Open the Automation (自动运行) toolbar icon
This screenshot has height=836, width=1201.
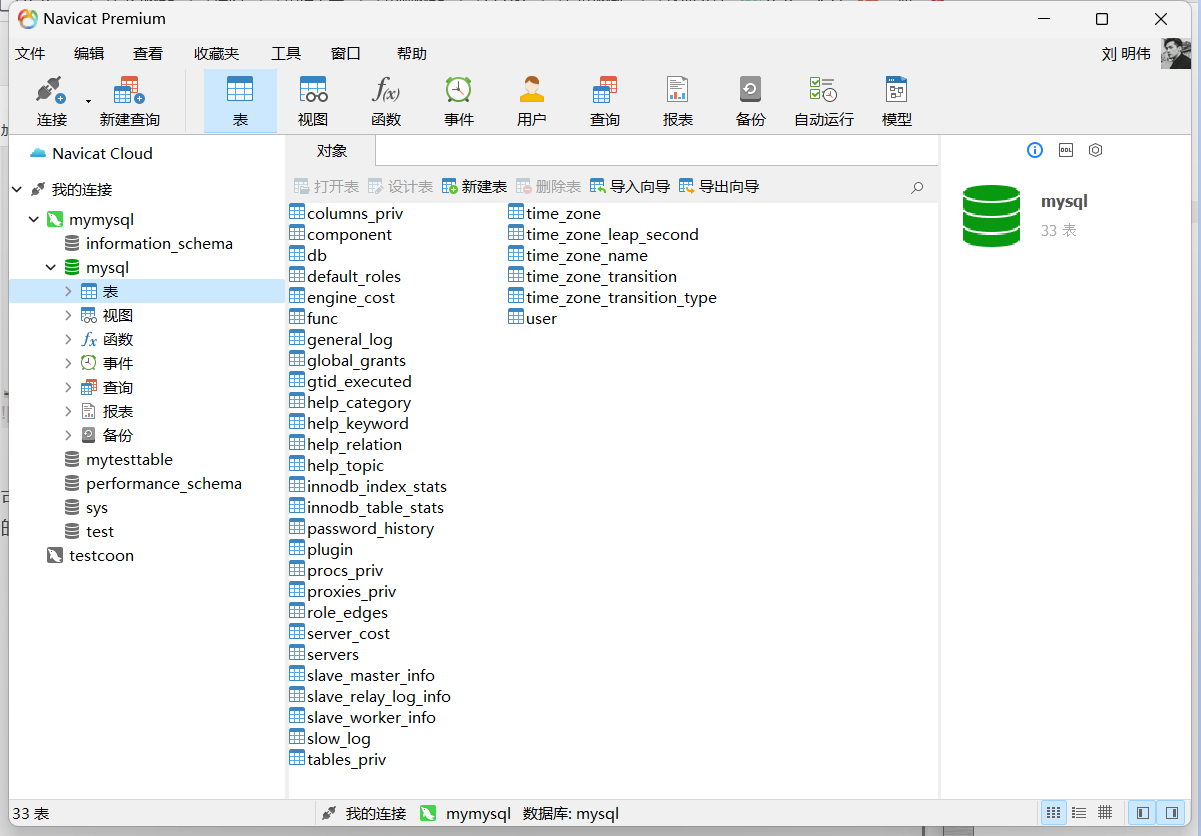824,102
